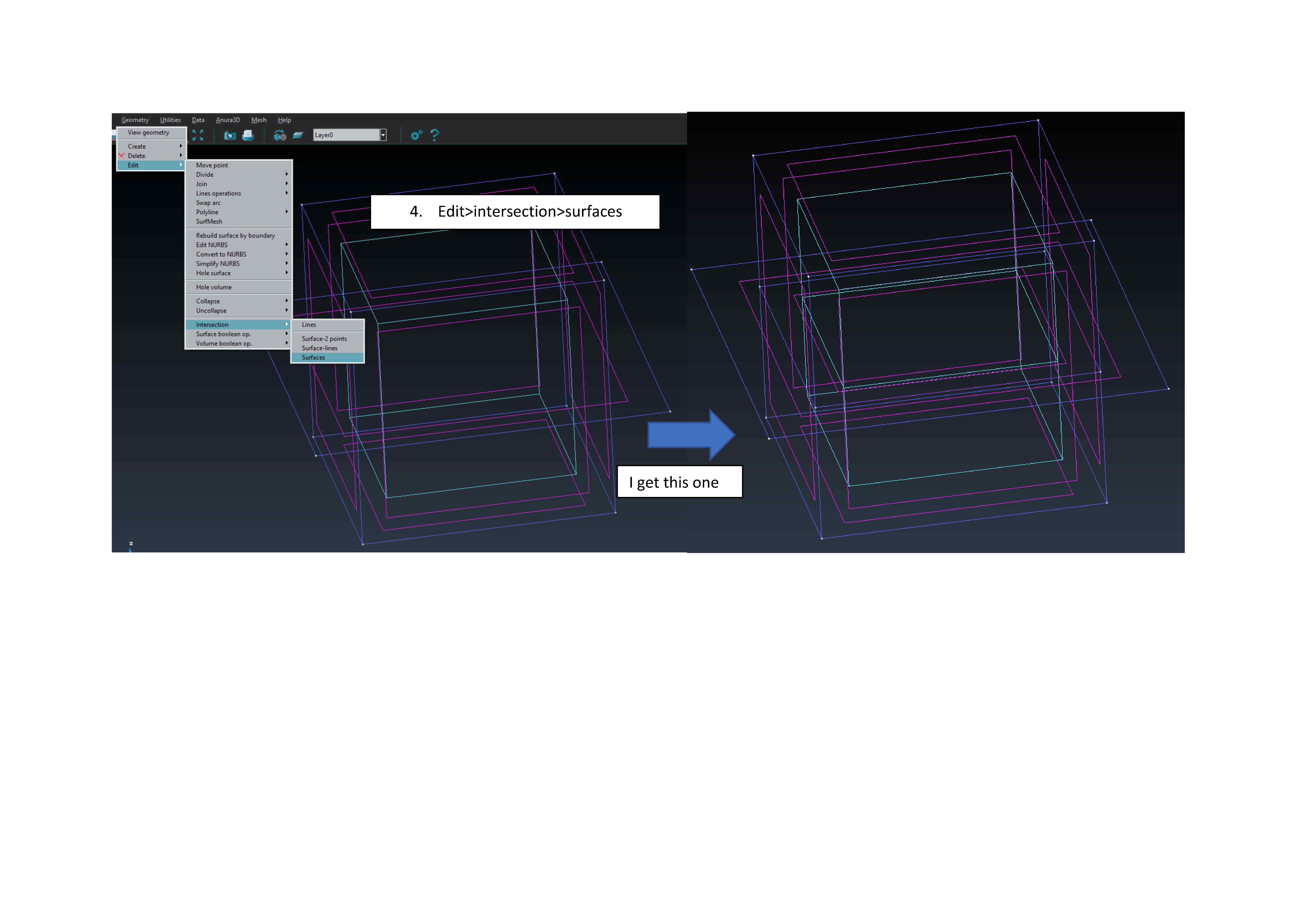
Task: Expand the Uncollapse submenu
Action: click(238, 311)
